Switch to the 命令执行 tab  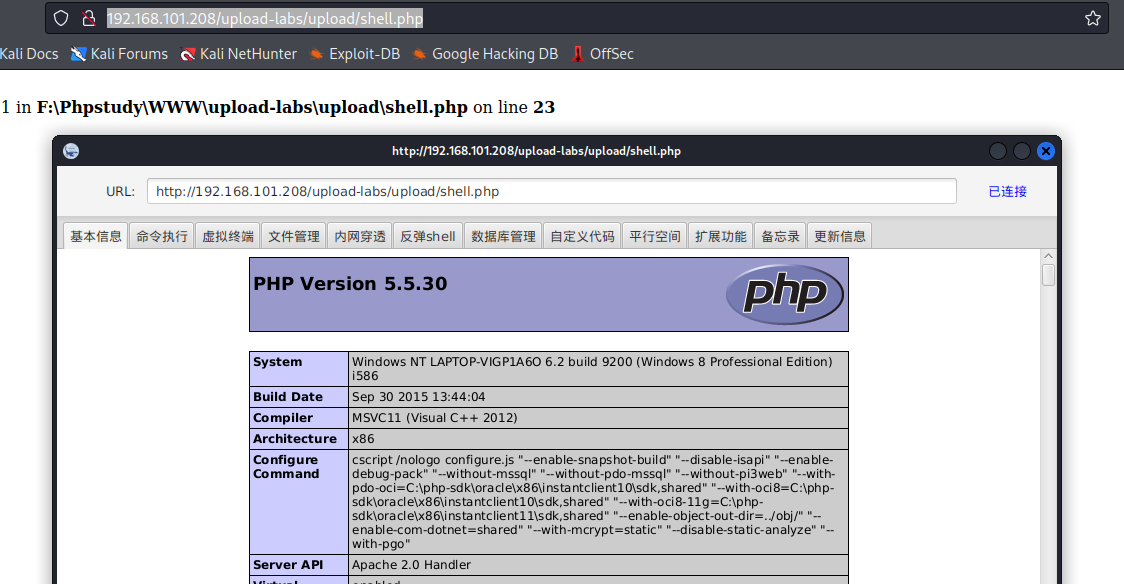point(161,236)
